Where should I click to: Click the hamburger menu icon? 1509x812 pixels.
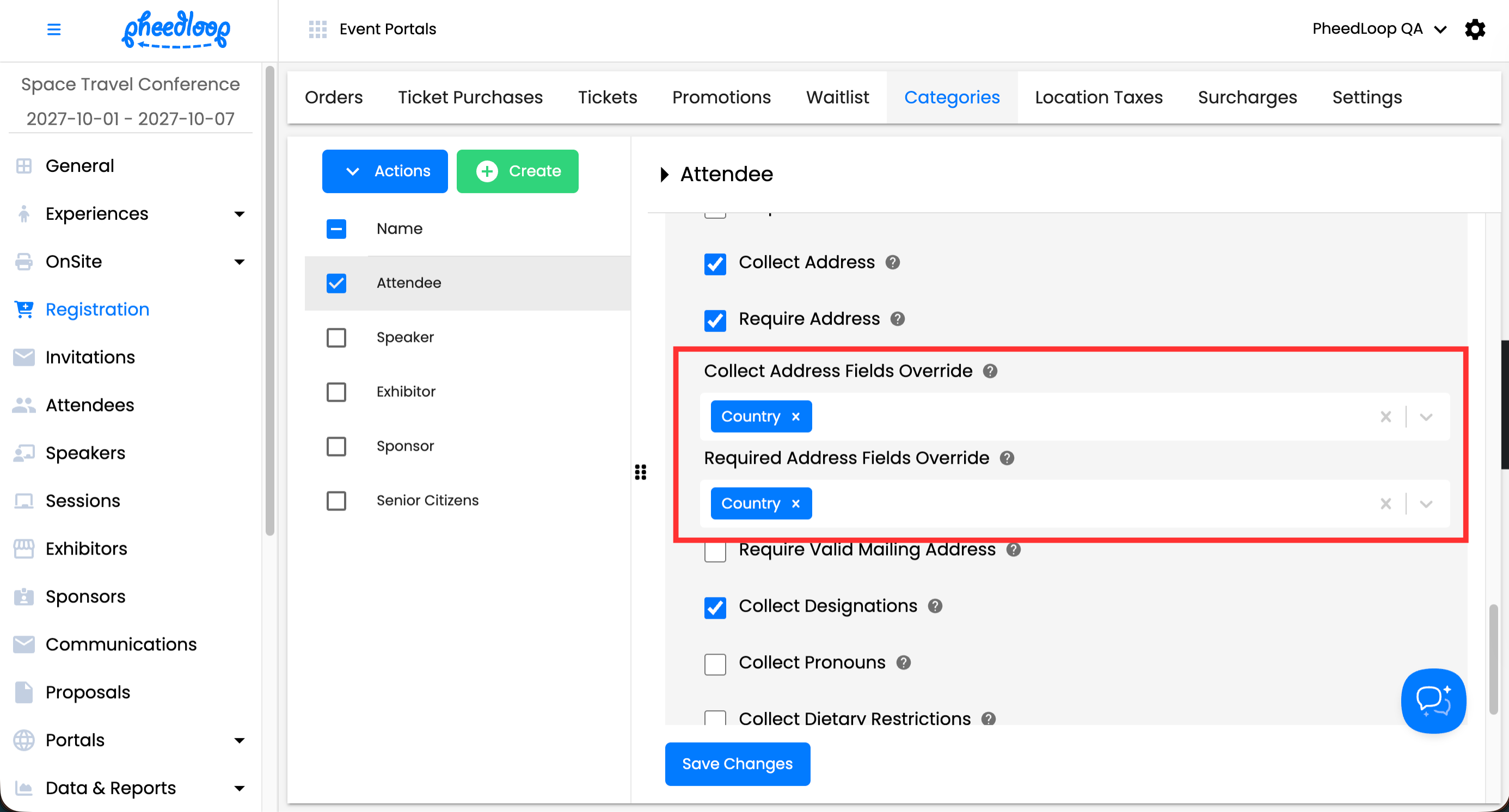click(53, 29)
